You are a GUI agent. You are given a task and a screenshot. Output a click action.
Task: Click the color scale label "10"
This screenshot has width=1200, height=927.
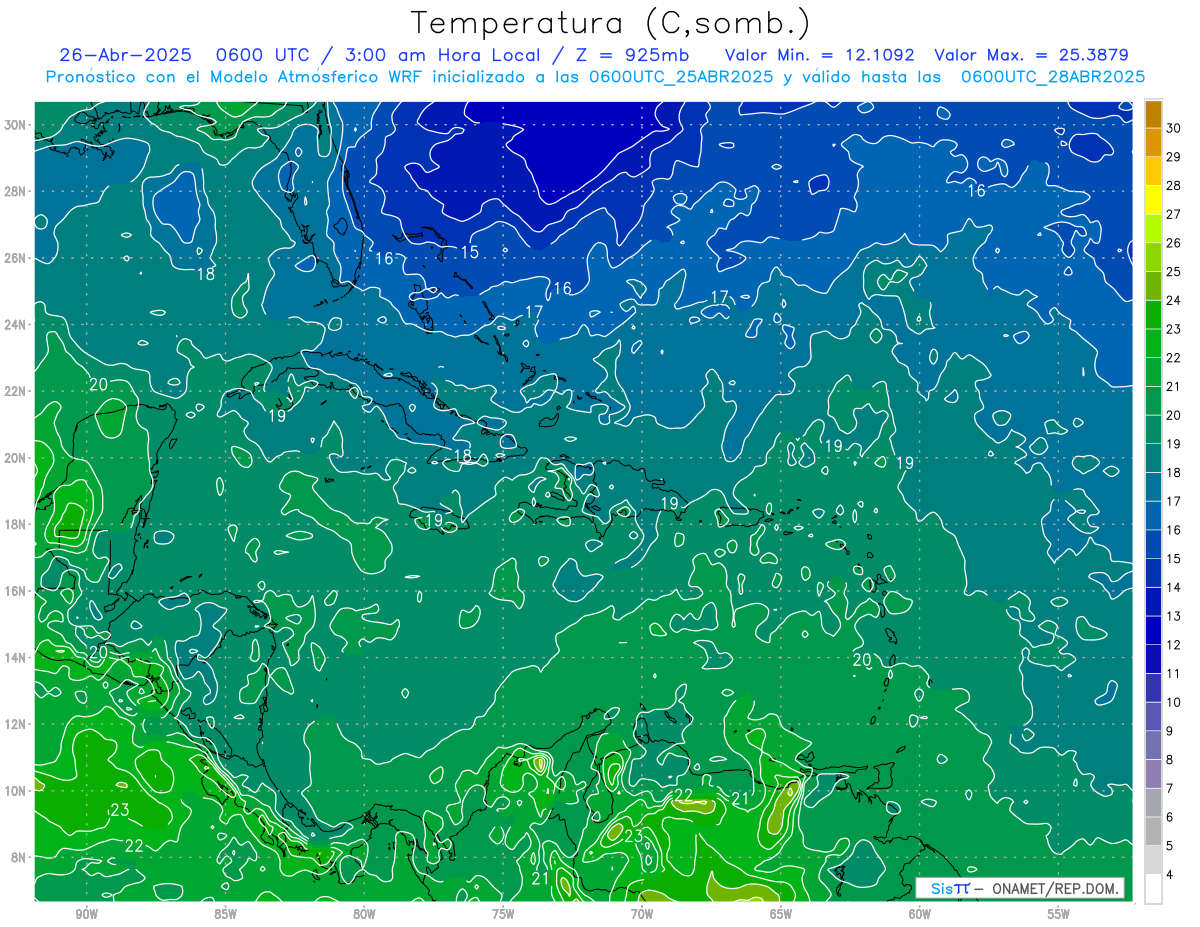pos(1174,702)
